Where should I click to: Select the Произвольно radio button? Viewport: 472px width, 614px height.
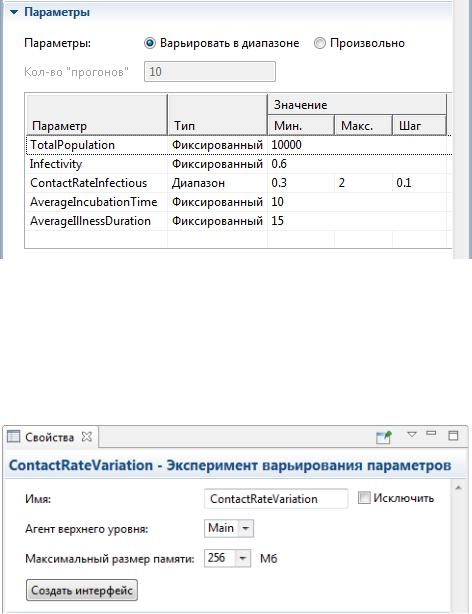click(320, 43)
